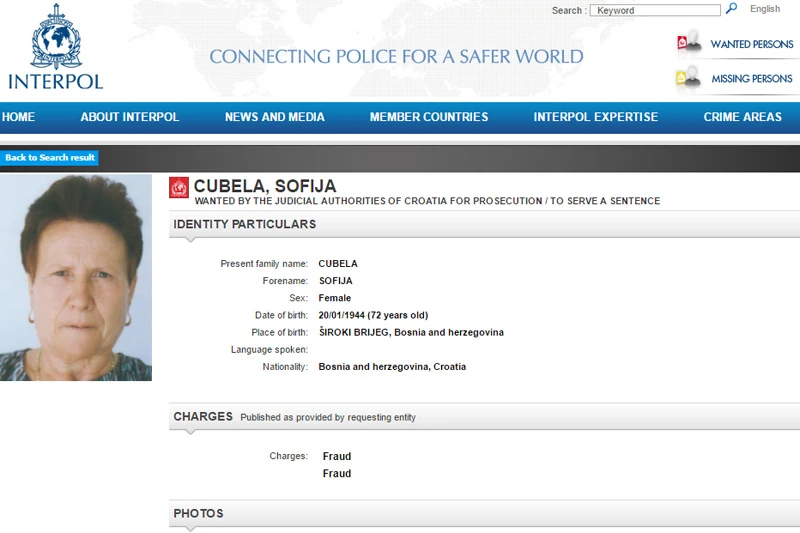Screen dimensions: 800x533
Task: Open the ABOUT INTERPOL menu
Action: click(130, 117)
